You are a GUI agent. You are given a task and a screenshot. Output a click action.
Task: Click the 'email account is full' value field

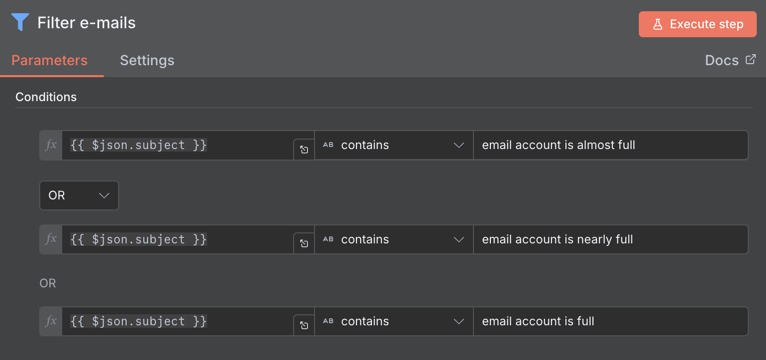611,321
